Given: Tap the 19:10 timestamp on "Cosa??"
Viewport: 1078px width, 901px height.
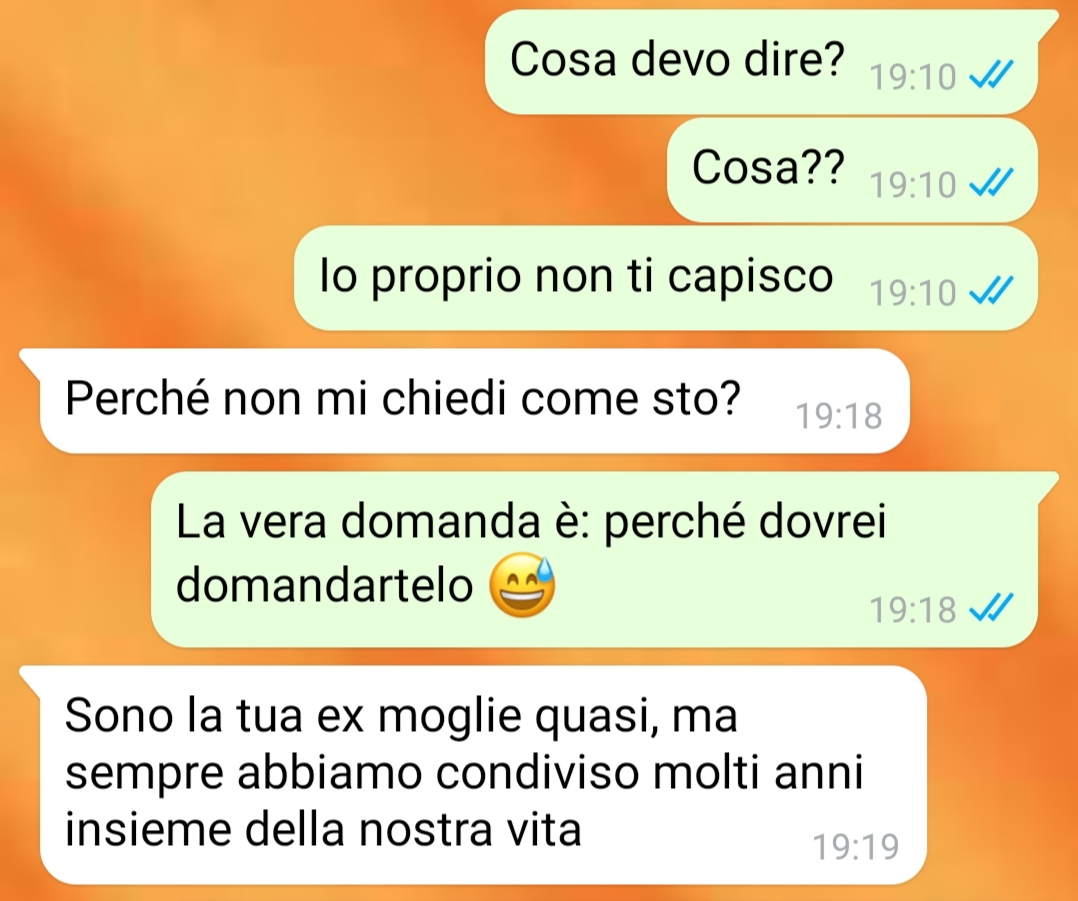Looking at the screenshot, I should coord(913,185).
